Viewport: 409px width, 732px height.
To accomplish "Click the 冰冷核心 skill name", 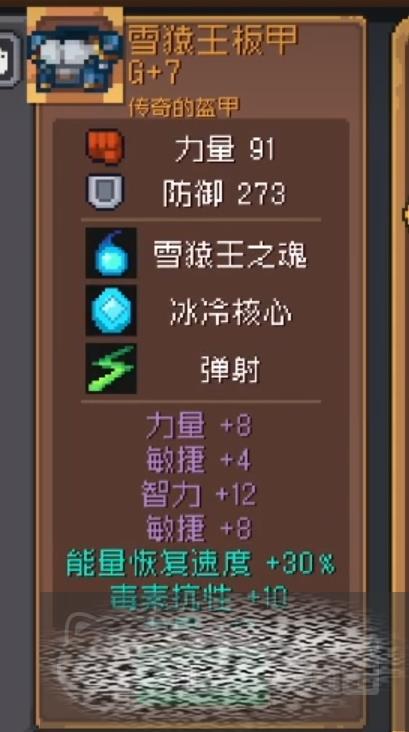I will [x=231, y=314].
